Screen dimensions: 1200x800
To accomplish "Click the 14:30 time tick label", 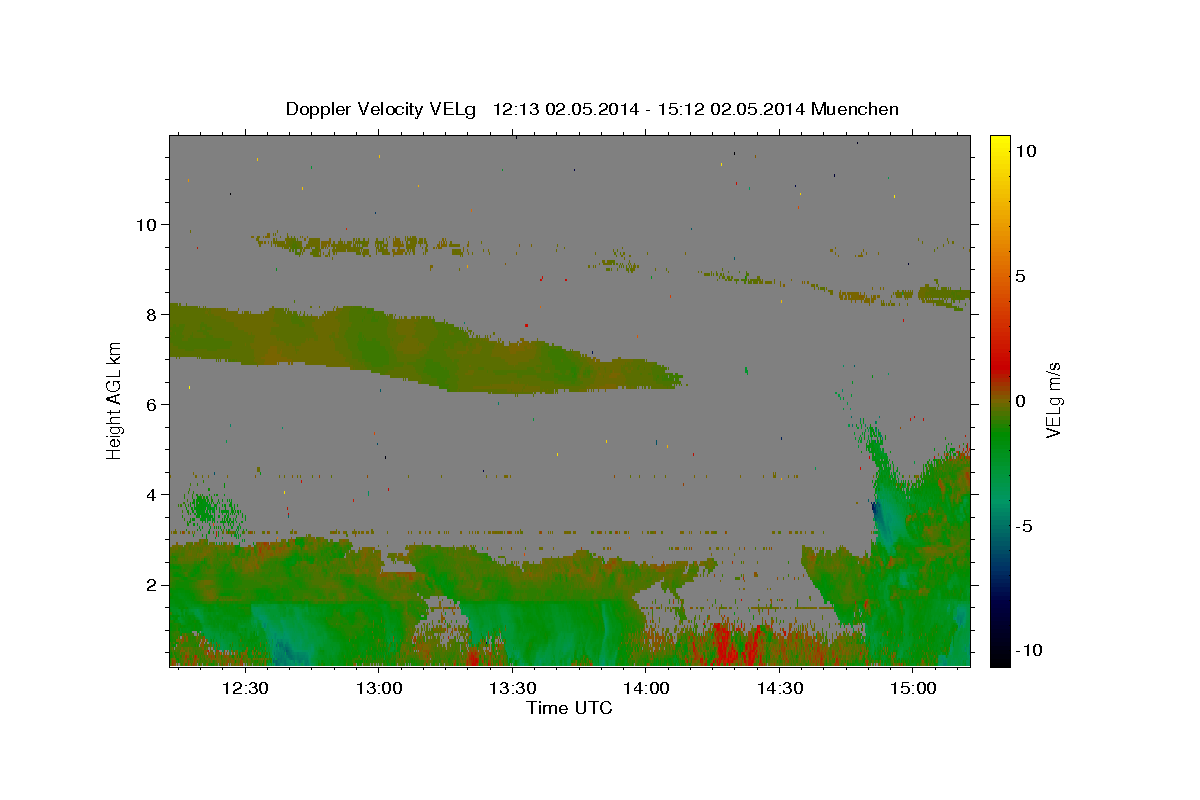I will click(x=780, y=688).
